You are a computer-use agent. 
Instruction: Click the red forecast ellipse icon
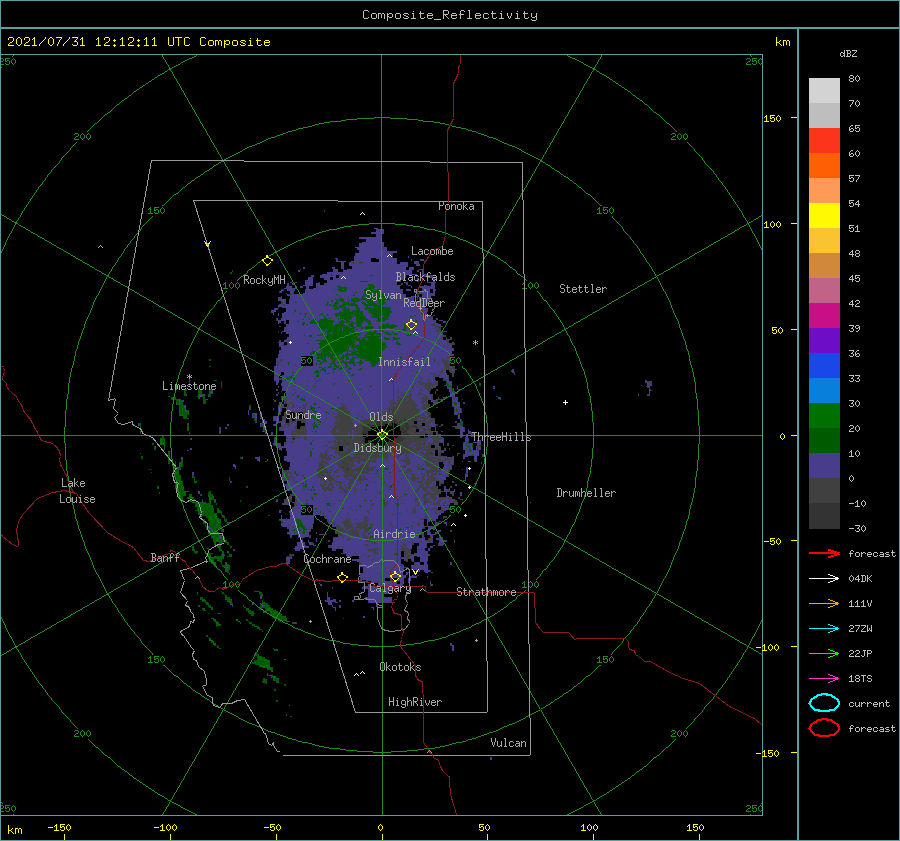pos(824,728)
